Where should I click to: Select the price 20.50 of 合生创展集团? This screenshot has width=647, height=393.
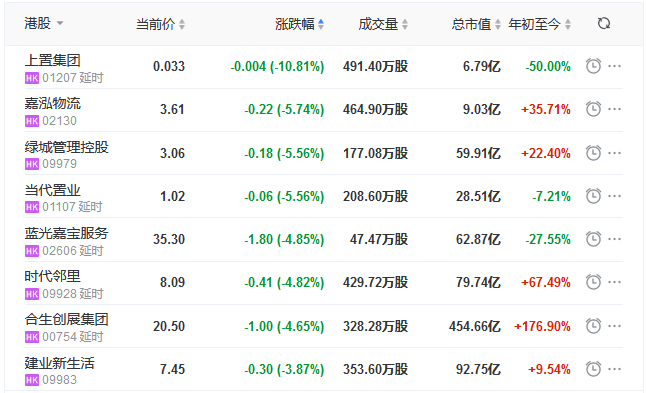click(169, 326)
